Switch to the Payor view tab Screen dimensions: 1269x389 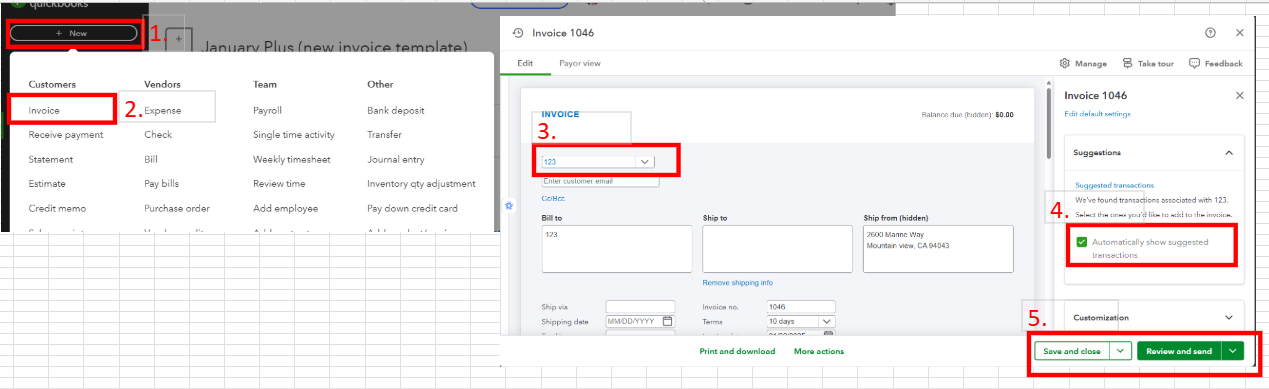(580, 63)
